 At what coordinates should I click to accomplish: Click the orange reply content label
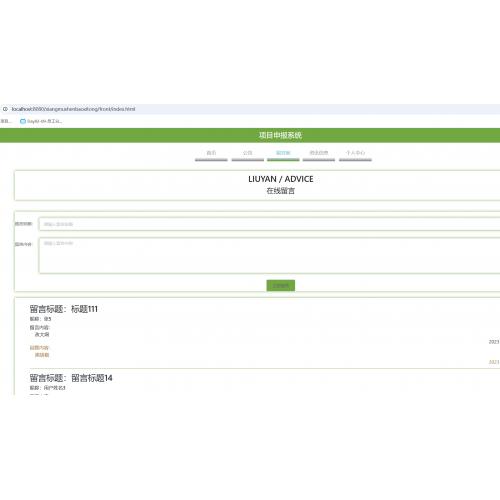39,348
